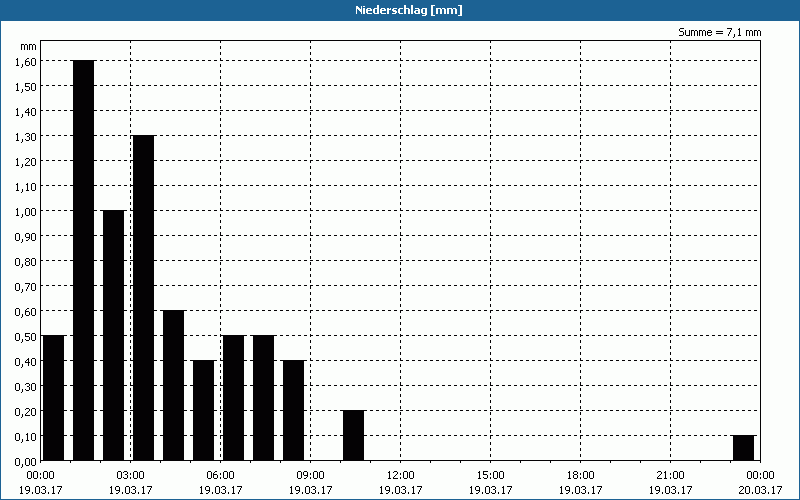Click y-axis label 1,60
800x500 pixels.
tap(26, 61)
